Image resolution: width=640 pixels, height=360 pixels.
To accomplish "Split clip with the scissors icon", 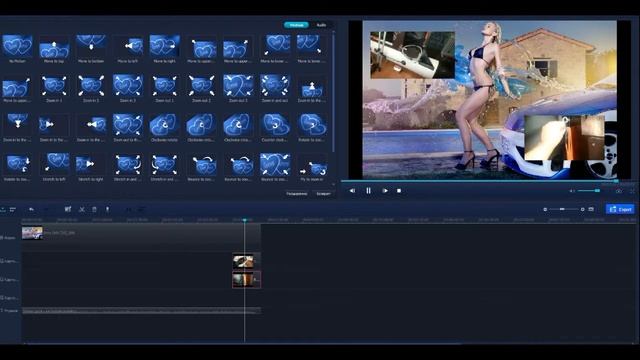I will 82,209.
